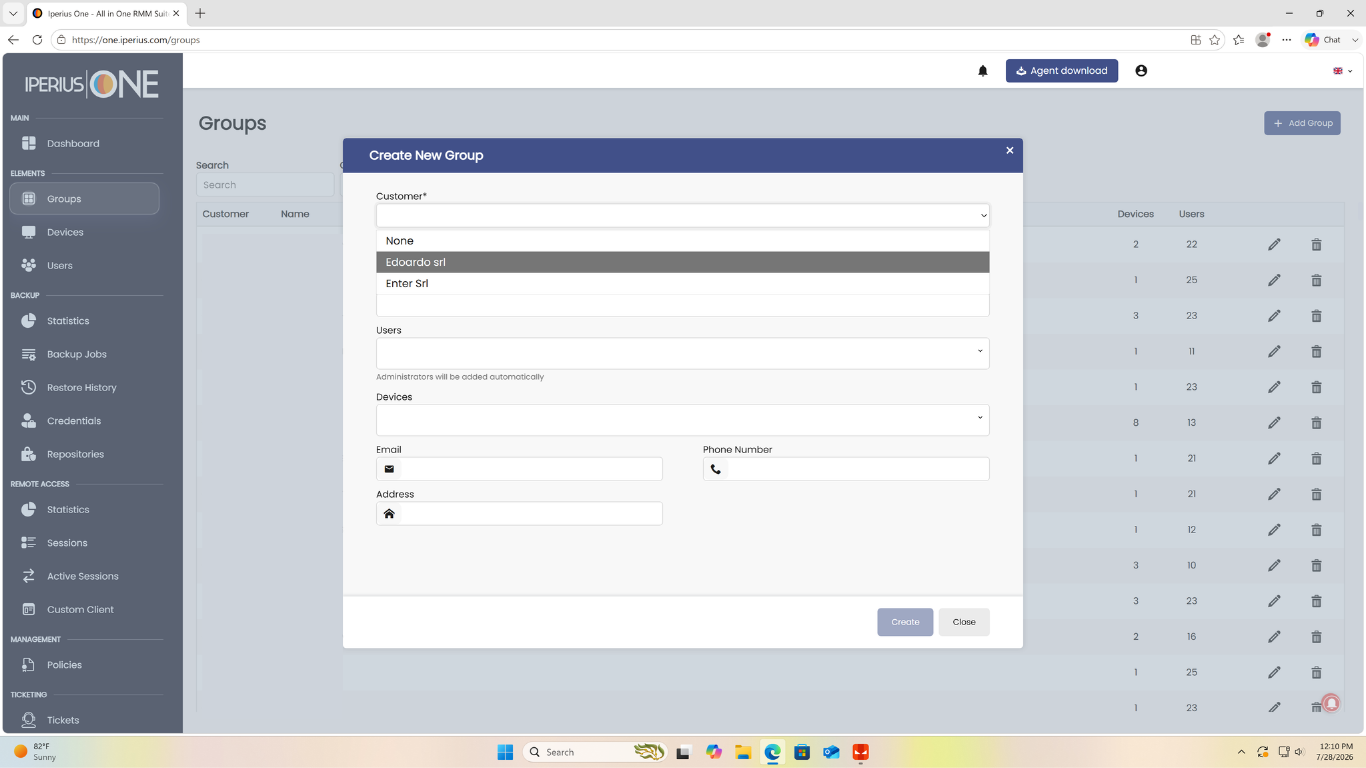Click the Create button
Viewport: 1366px width, 768px height.
[x=905, y=622]
